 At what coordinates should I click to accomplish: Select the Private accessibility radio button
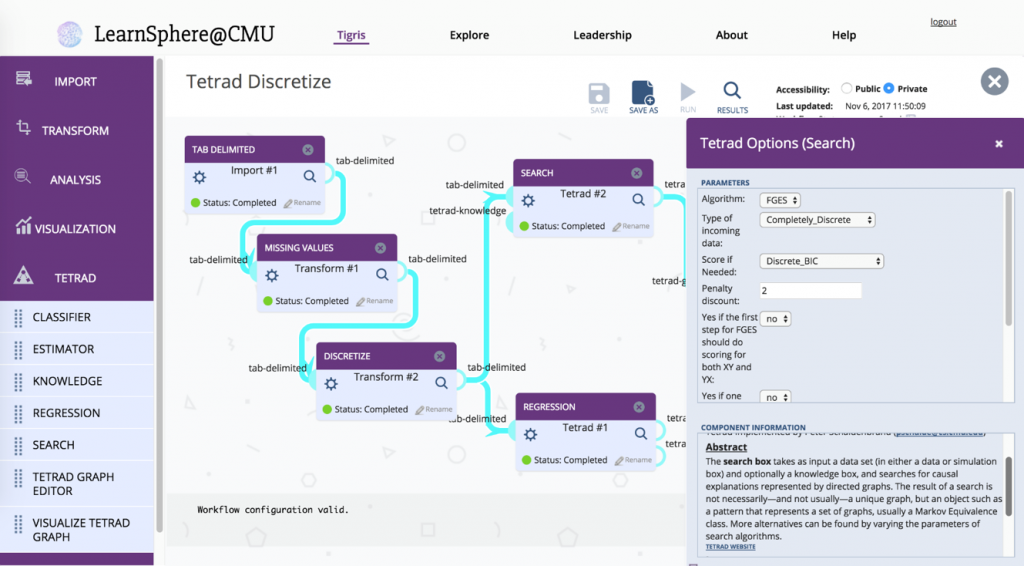tap(889, 89)
